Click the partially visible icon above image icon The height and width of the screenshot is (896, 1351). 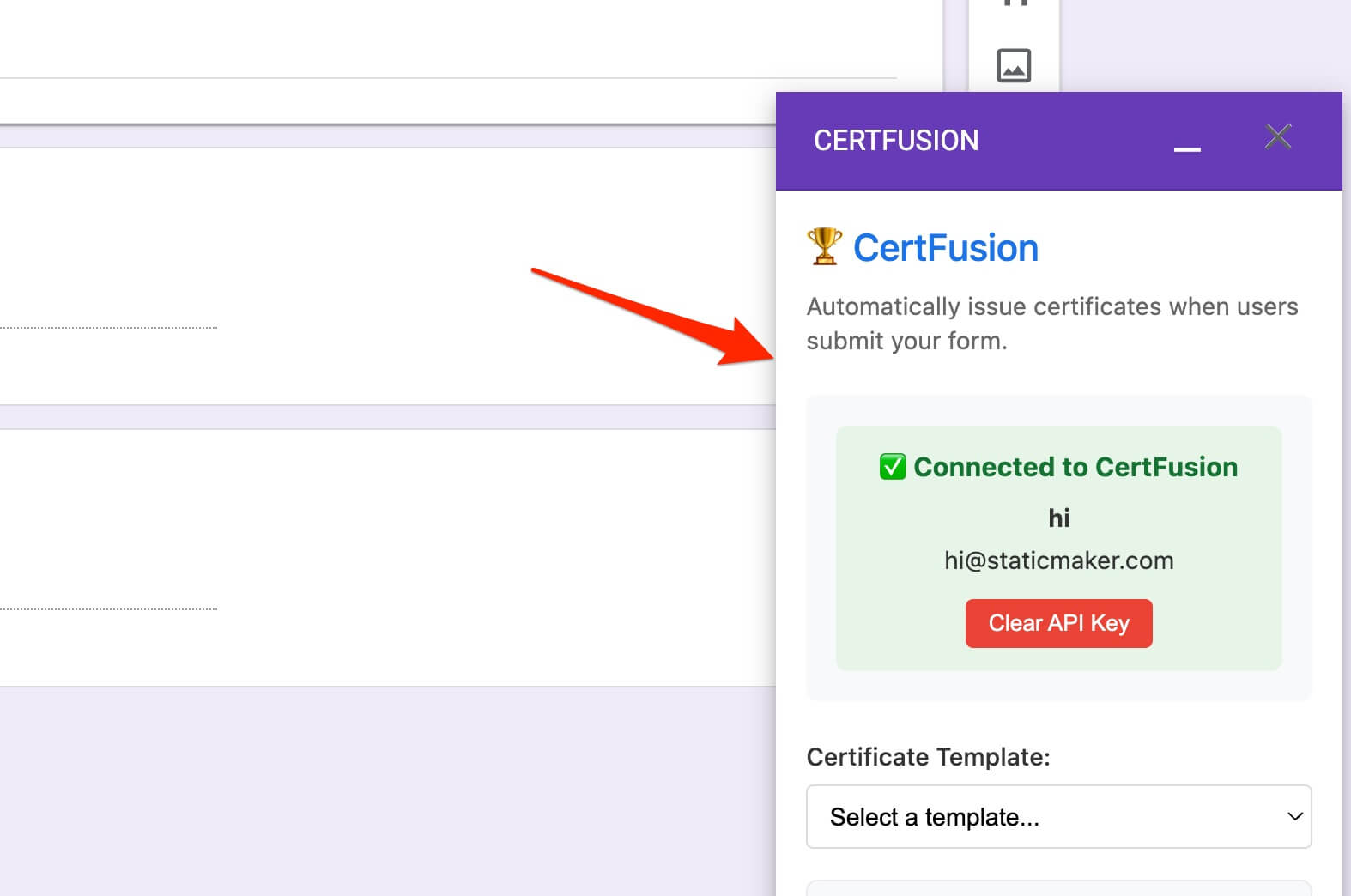pyautogui.click(x=1015, y=3)
